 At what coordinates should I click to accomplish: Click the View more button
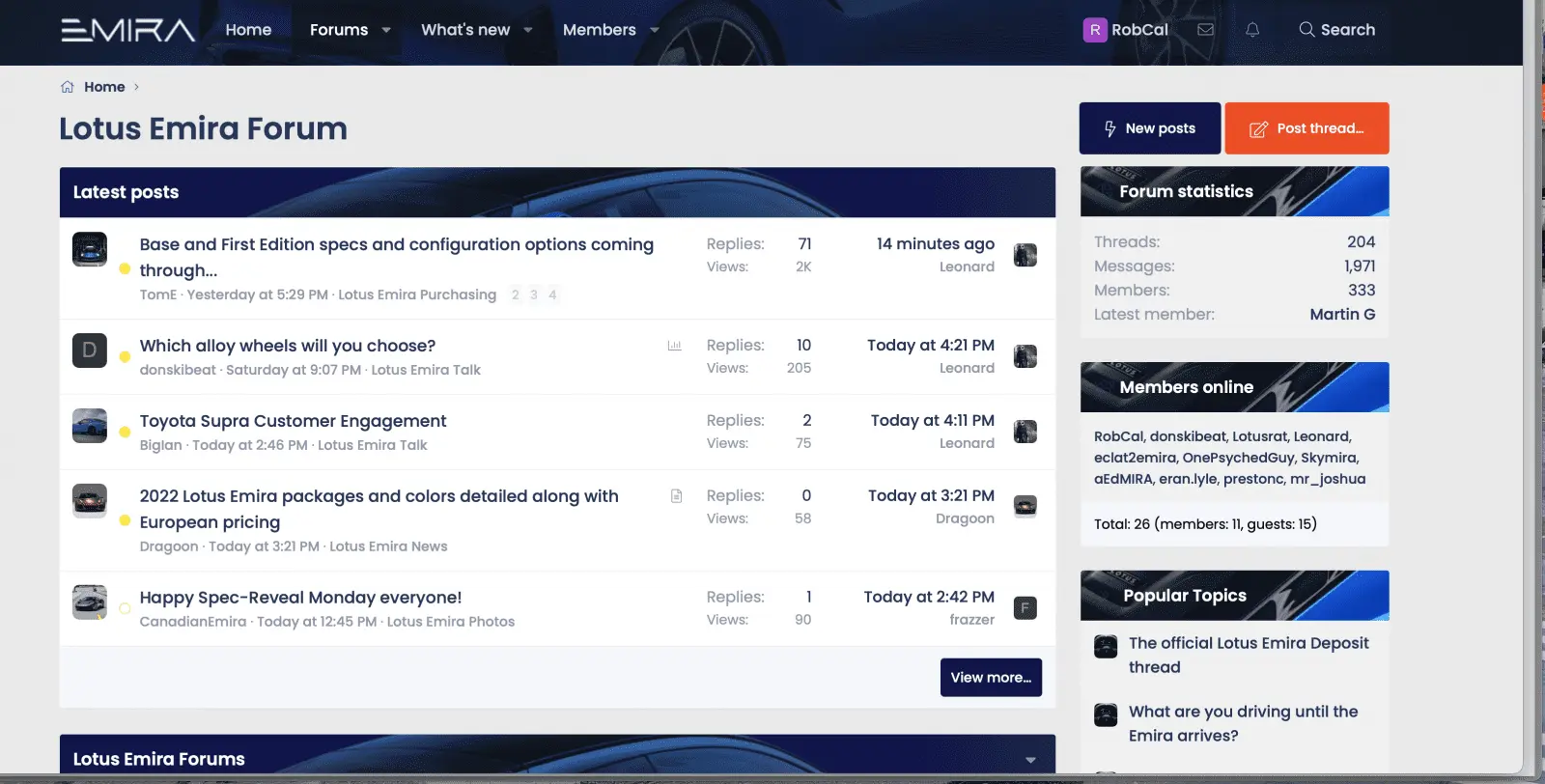(991, 678)
